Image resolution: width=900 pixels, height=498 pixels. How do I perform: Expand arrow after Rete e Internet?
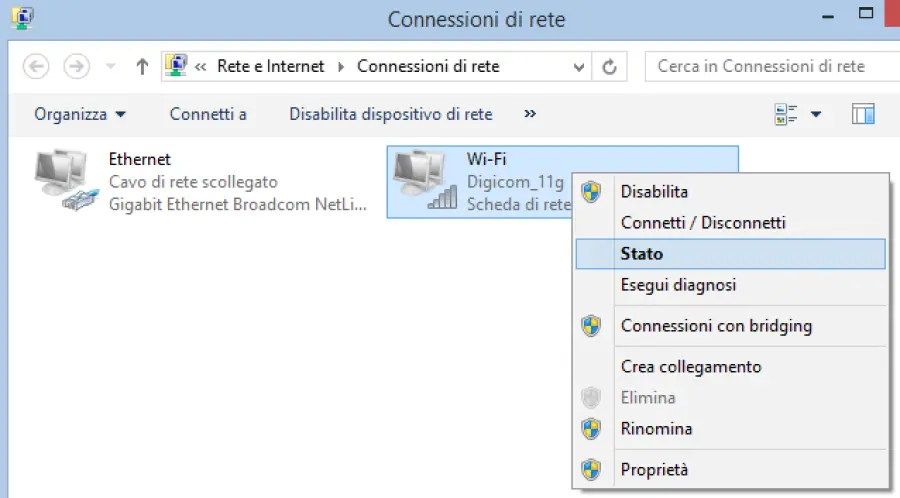(x=341, y=67)
